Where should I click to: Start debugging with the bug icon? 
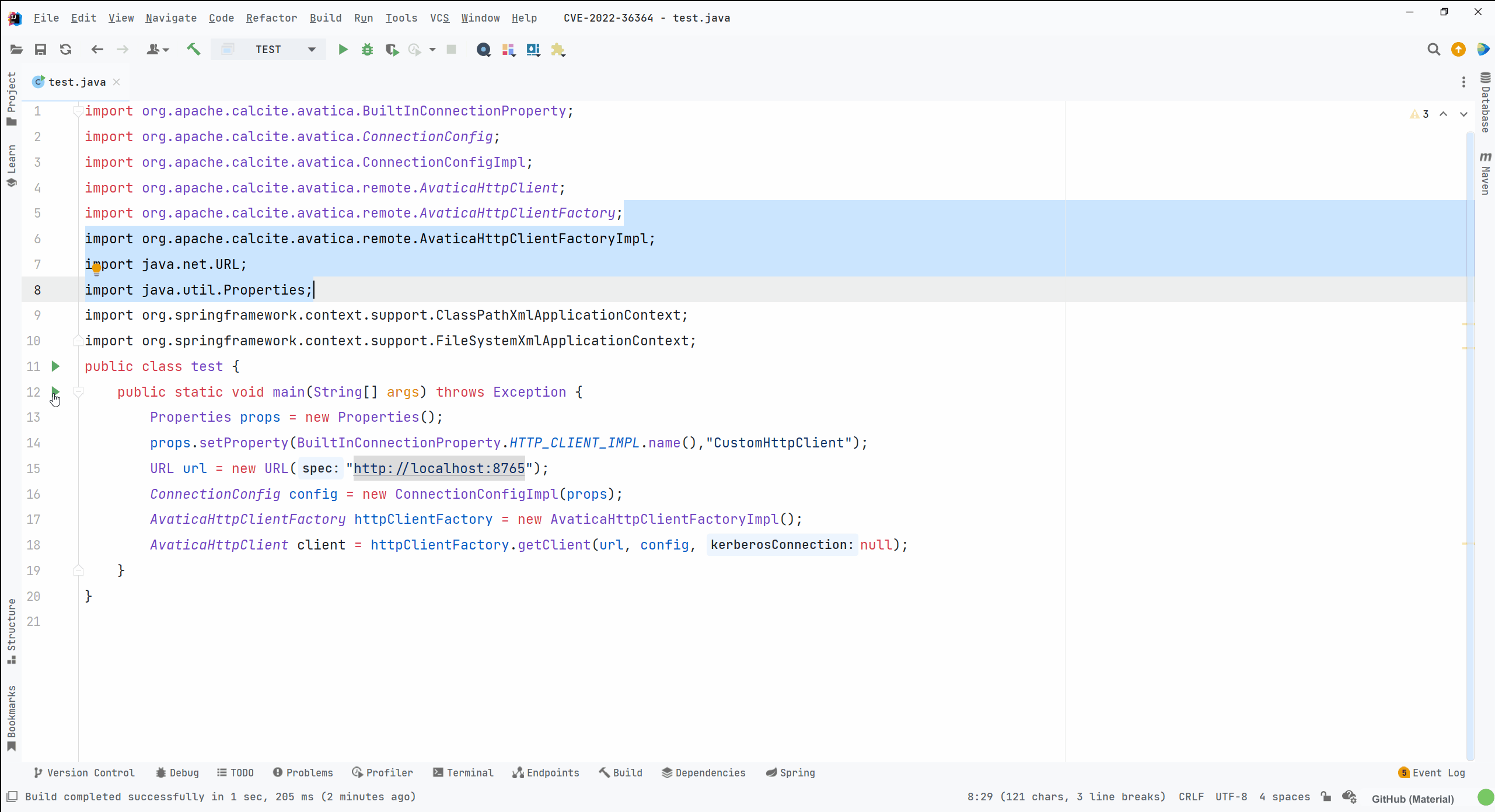pyautogui.click(x=367, y=50)
